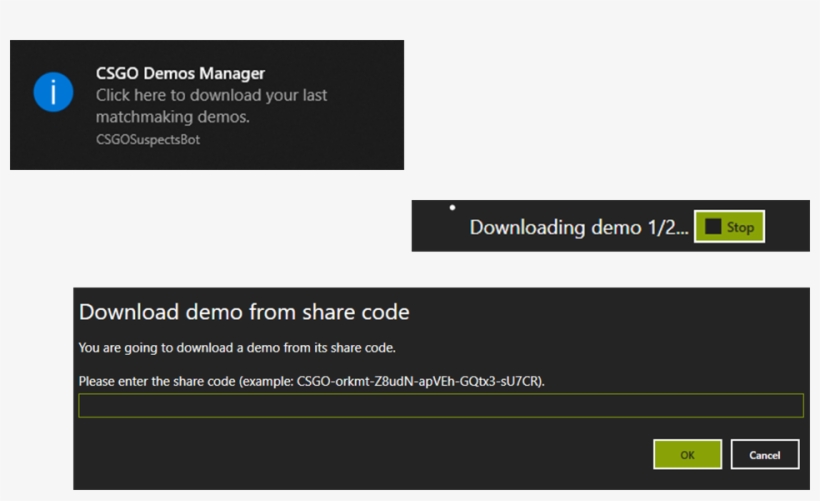Click 'Click here to download your last matchmaking demos' message

point(211,106)
